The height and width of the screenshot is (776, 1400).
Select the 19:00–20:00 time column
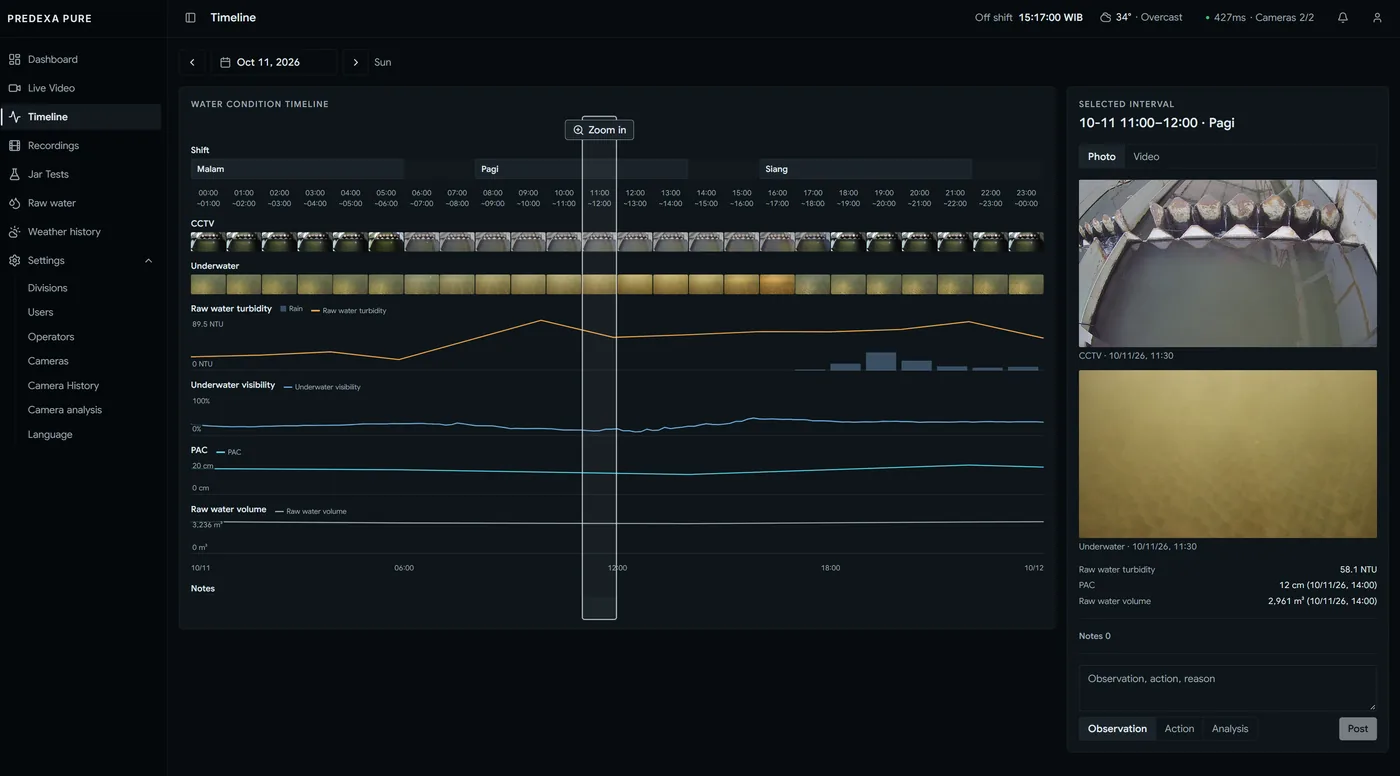point(884,198)
